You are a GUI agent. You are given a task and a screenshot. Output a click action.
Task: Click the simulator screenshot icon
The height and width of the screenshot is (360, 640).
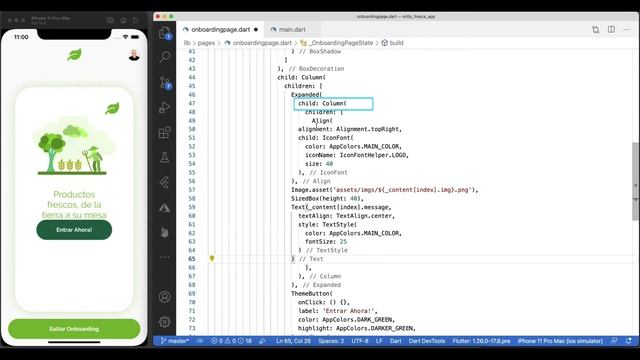(x=110, y=20)
